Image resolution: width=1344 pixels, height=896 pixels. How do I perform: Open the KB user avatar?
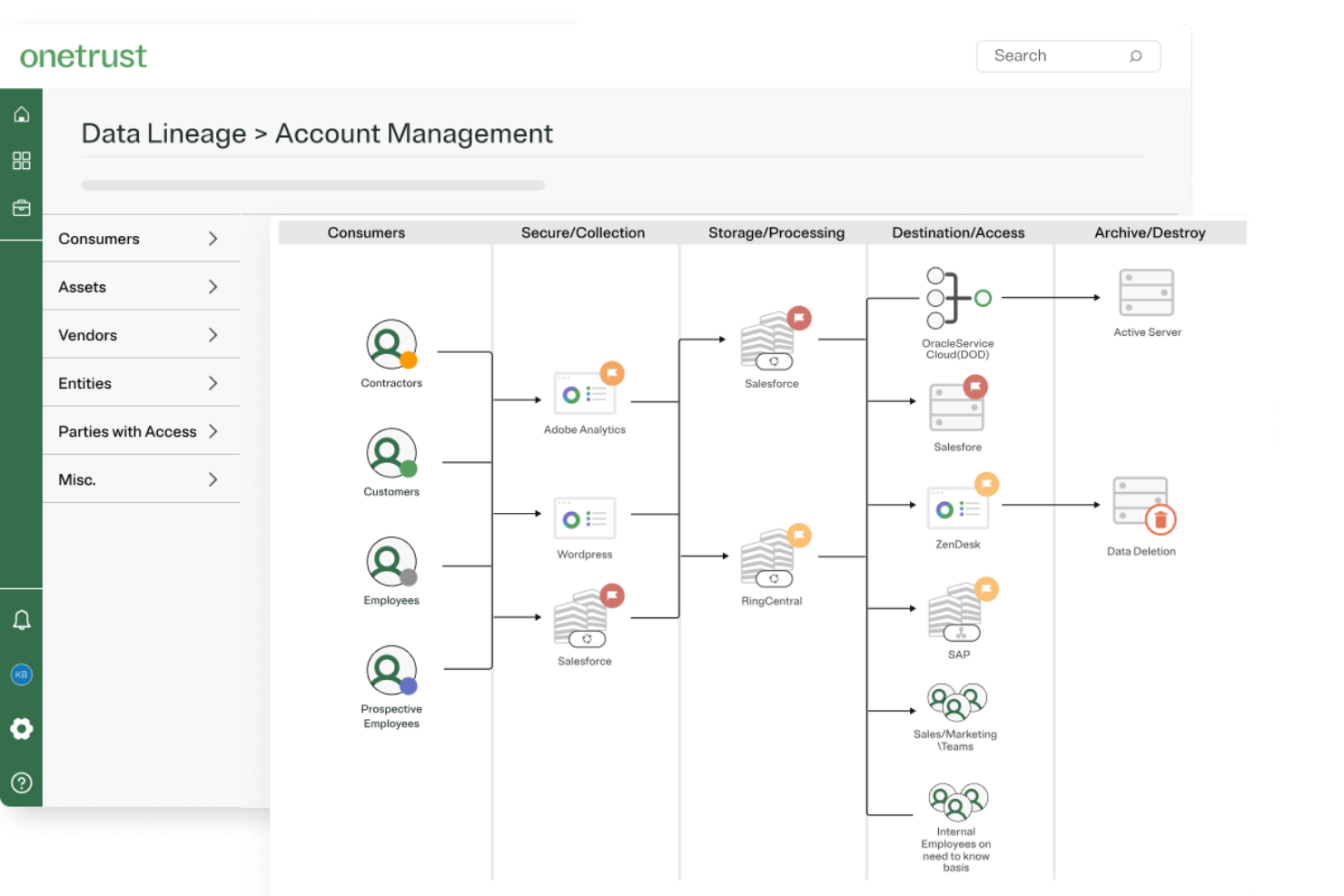(x=21, y=674)
